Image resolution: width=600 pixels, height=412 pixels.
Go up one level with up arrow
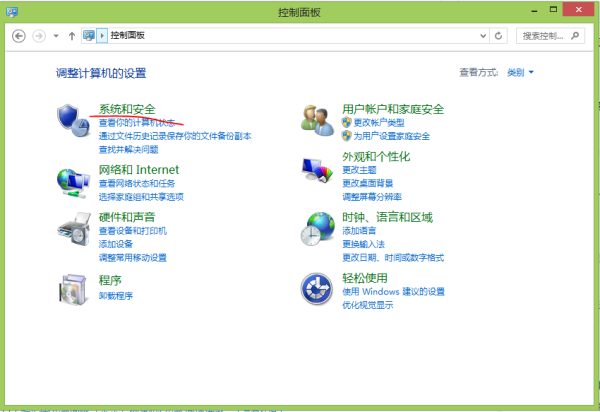(x=72, y=36)
